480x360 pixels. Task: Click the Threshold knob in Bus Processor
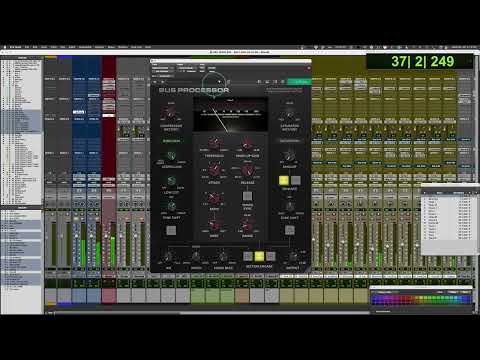[x=214, y=144]
